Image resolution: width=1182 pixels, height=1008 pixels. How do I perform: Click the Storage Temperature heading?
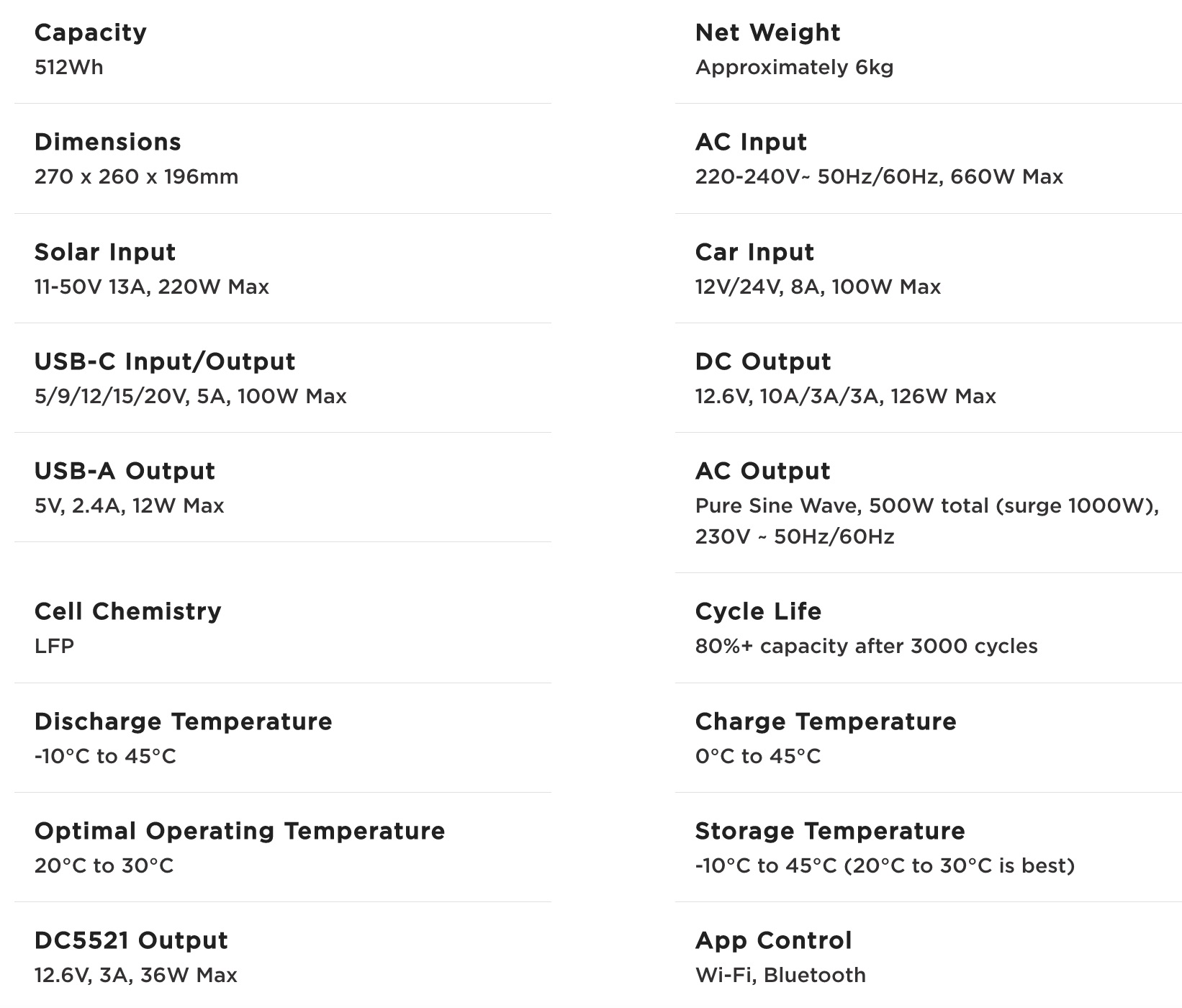830,831
